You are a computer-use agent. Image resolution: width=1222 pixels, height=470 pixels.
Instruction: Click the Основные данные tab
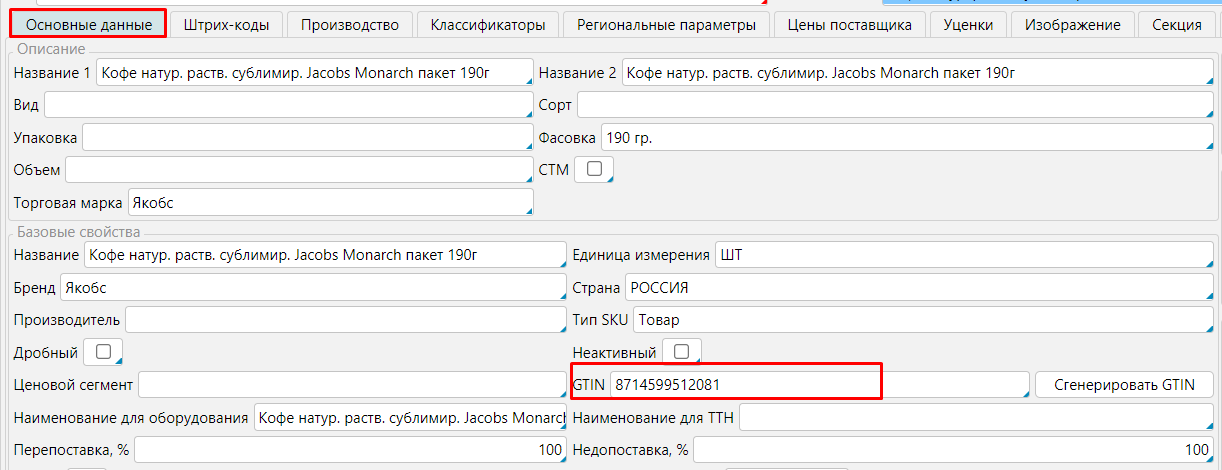click(89, 25)
